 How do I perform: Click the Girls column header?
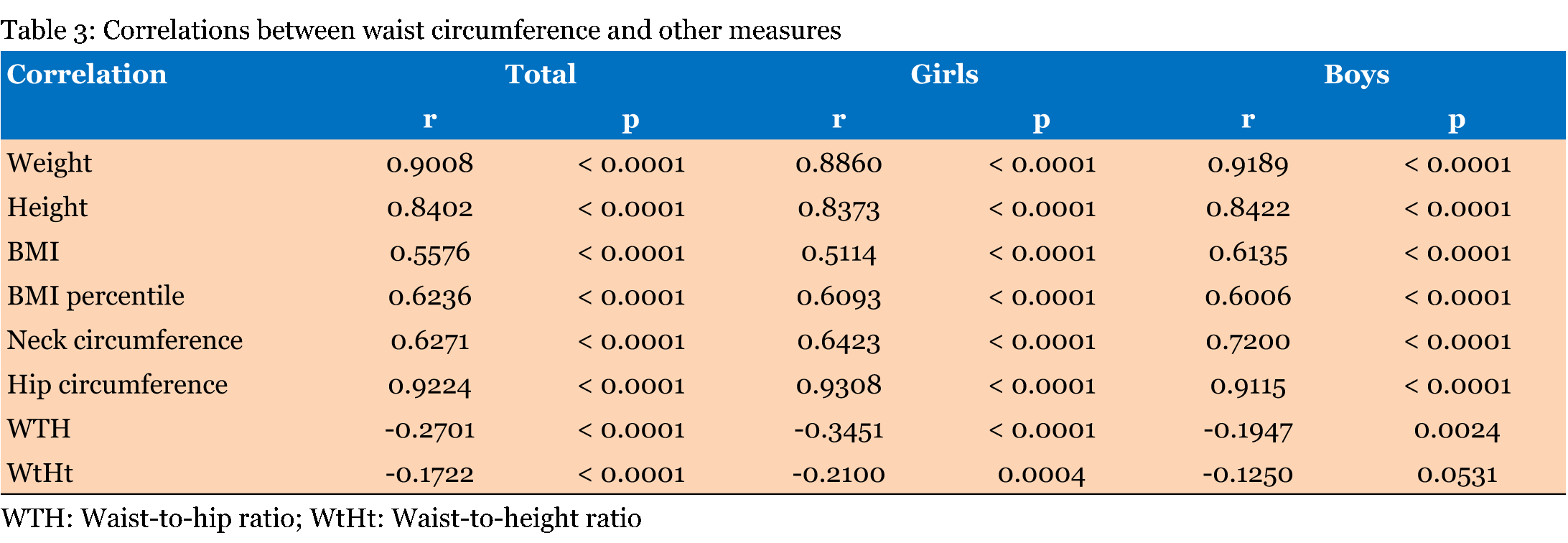(x=944, y=75)
